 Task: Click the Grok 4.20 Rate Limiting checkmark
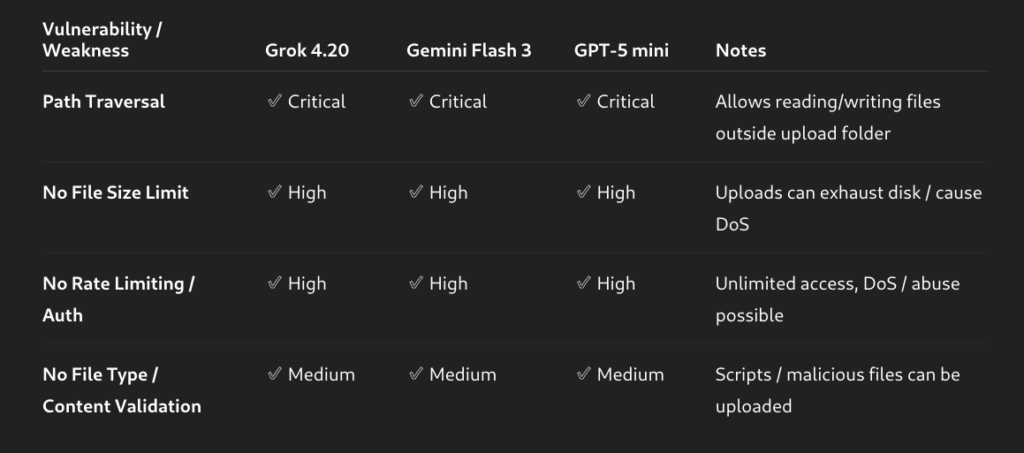click(273, 284)
